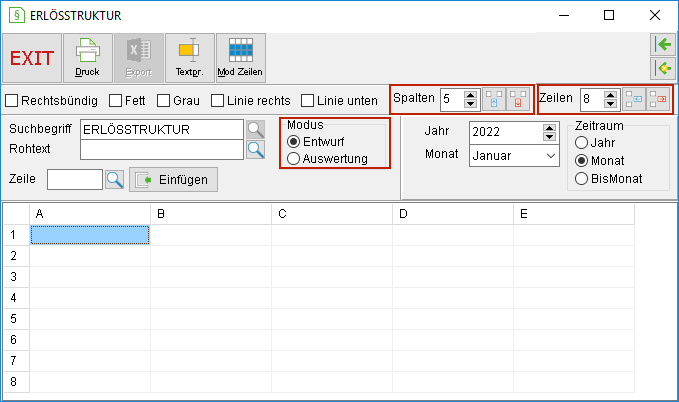Image resolution: width=679 pixels, height=402 pixels.
Task: Click the add column icon next to Spalten
Action: coord(494,99)
